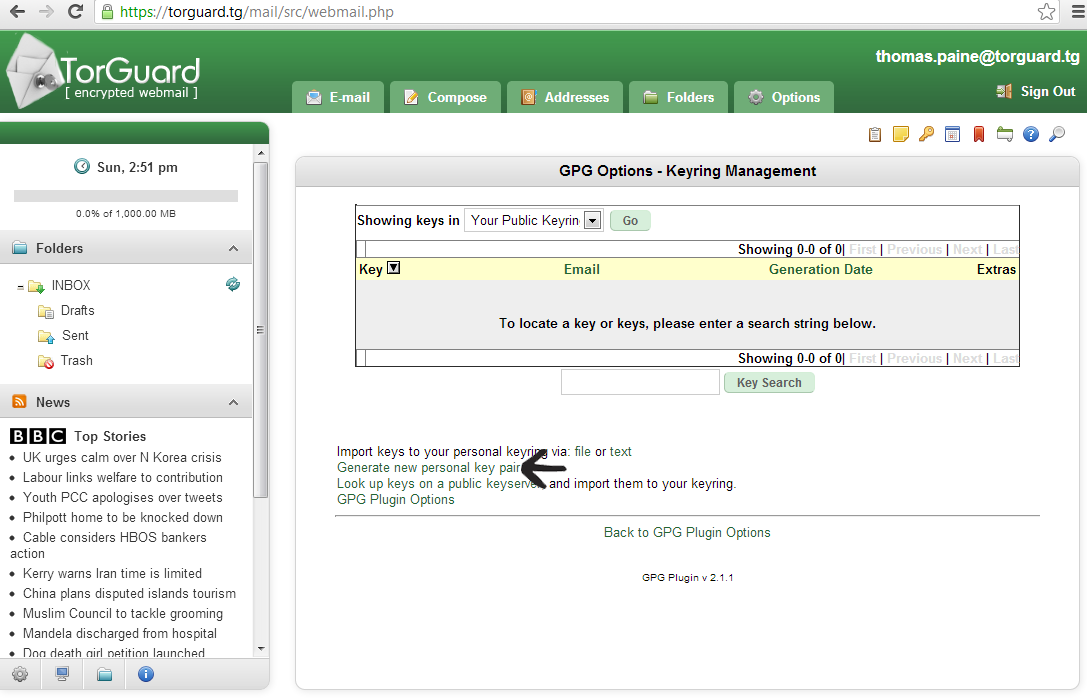Collapse the News panel
The width and height of the screenshot is (1087, 698).
[x=233, y=402]
